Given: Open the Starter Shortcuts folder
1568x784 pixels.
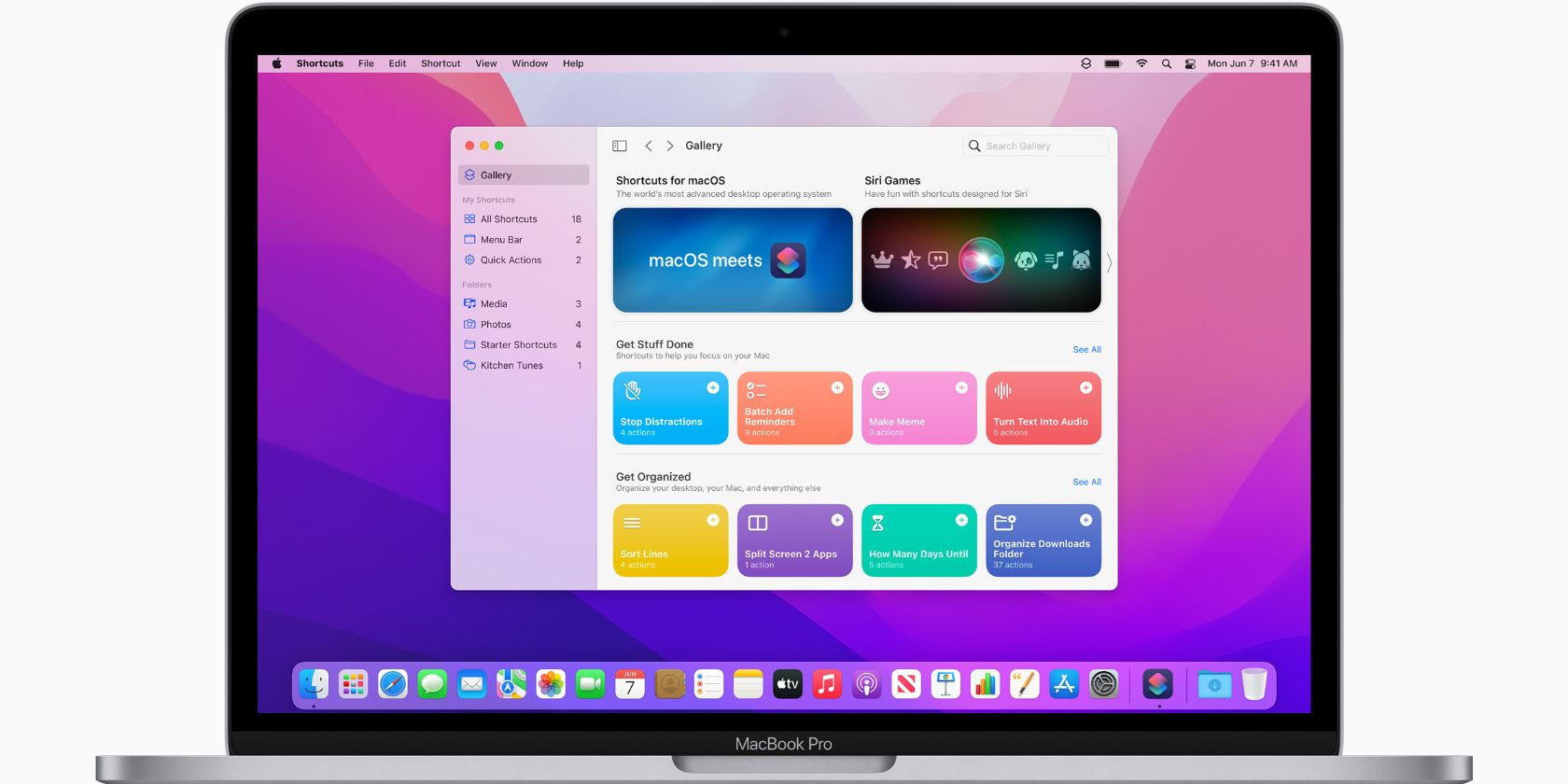Looking at the screenshot, I should [524, 345].
